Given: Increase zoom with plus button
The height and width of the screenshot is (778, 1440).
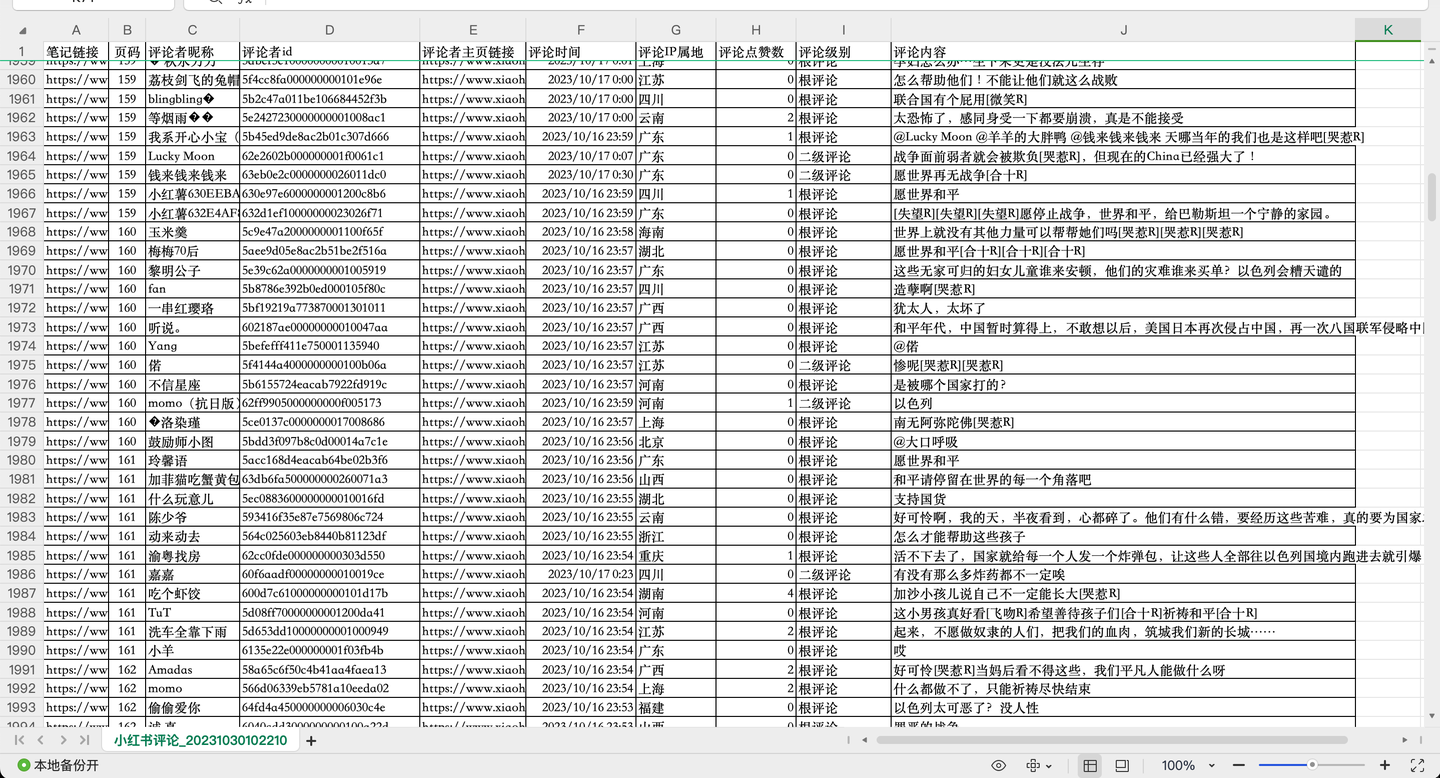Looking at the screenshot, I should [x=1385, y=766].
